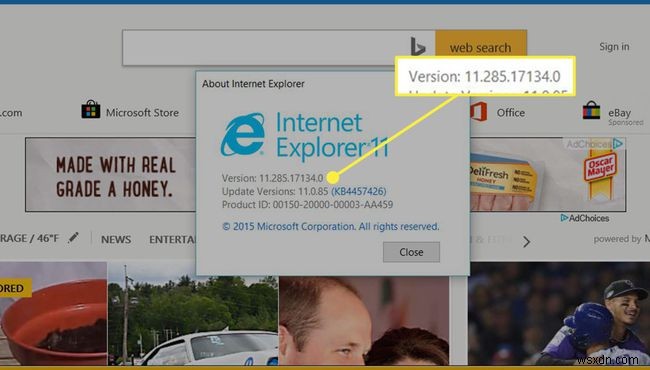Open the baseball players news thumbnail
Viewport: 650px width, 370px height.
[559, 313]
